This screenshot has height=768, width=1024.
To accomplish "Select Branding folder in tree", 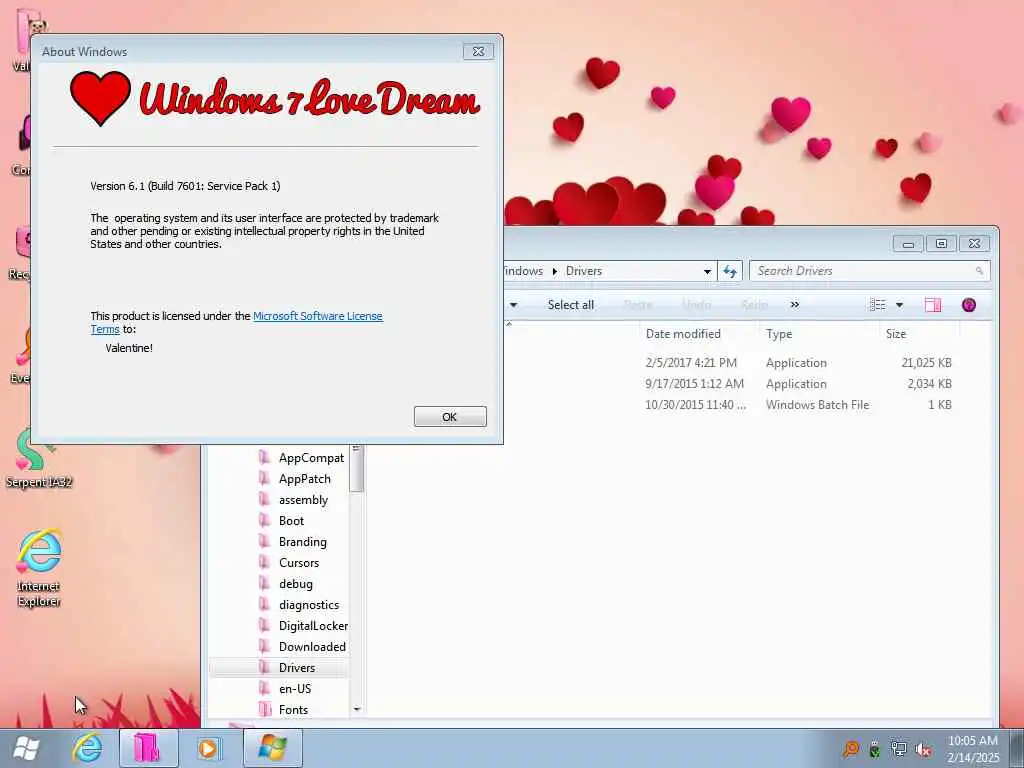I will click(302, 542).
